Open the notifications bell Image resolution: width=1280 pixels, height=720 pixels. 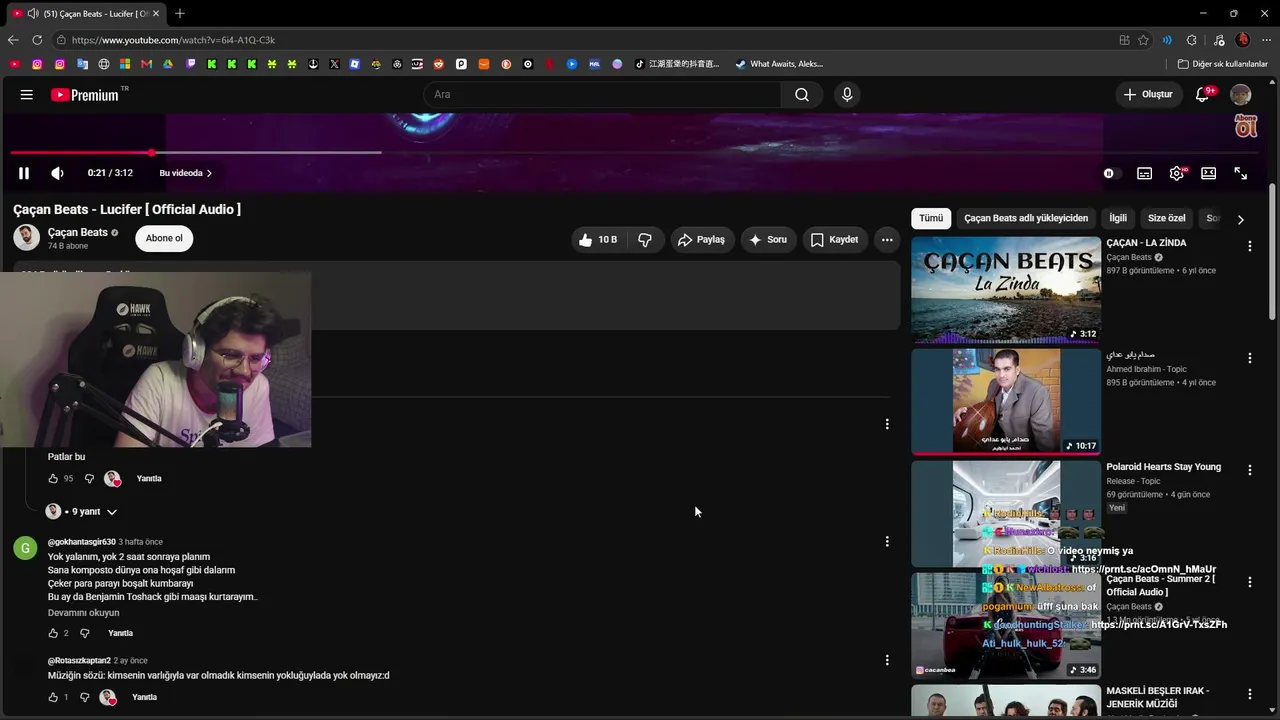(1203, 95)
